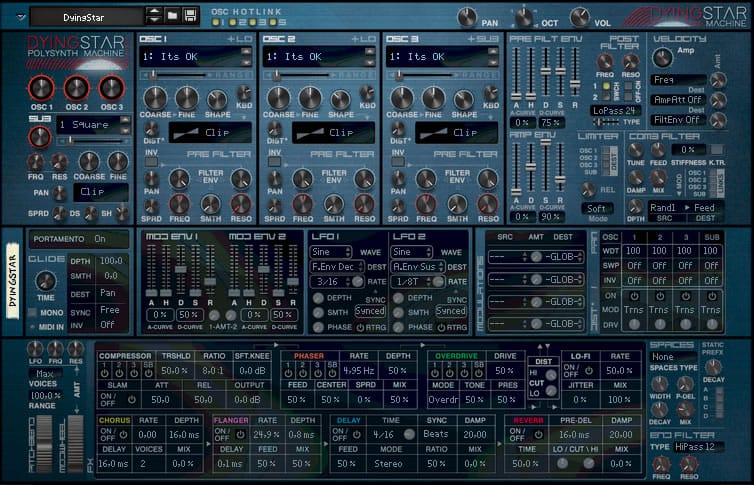Toggle OSC 1 INV button
Image resolution: width=754 pixels, height=485 pixels.
click(x=151, y=162)
